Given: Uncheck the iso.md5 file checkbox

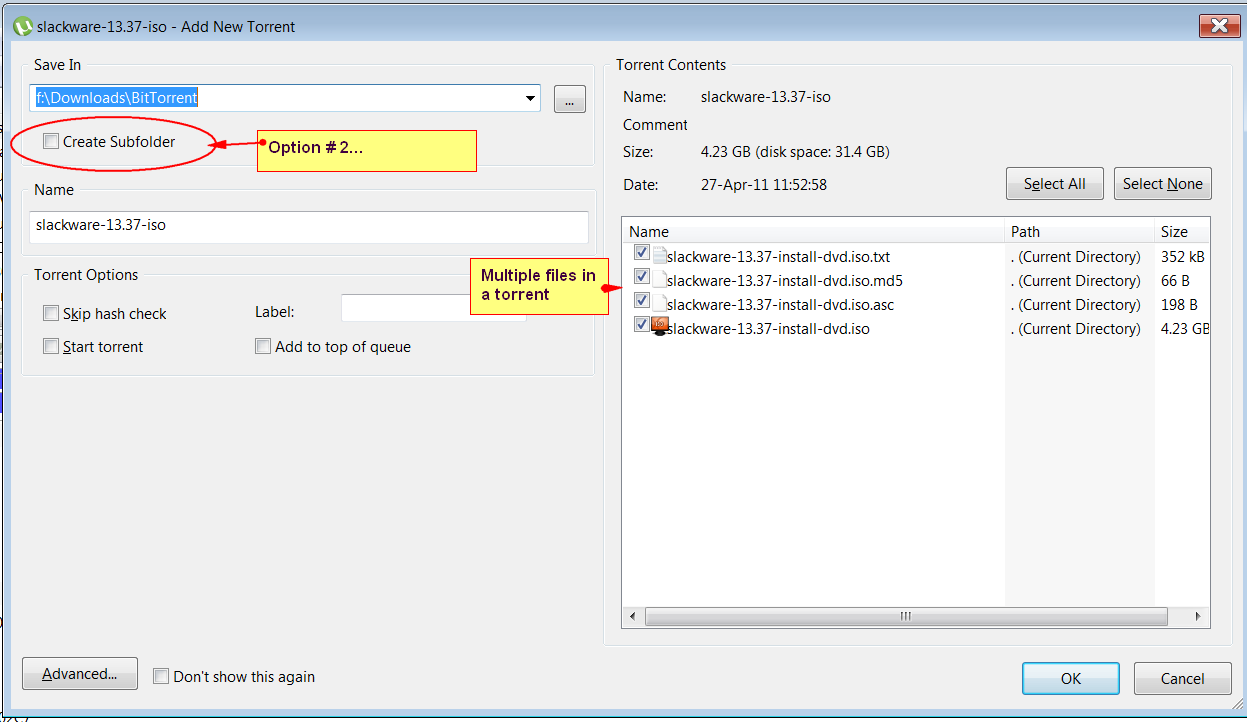Looking at the screenshot, I should 642,277.
